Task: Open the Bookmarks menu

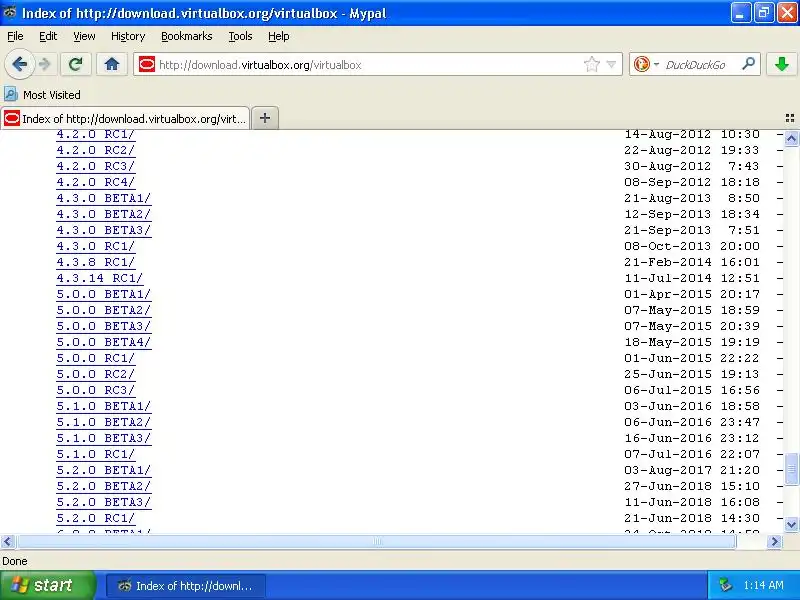Action: coord(187,36)
